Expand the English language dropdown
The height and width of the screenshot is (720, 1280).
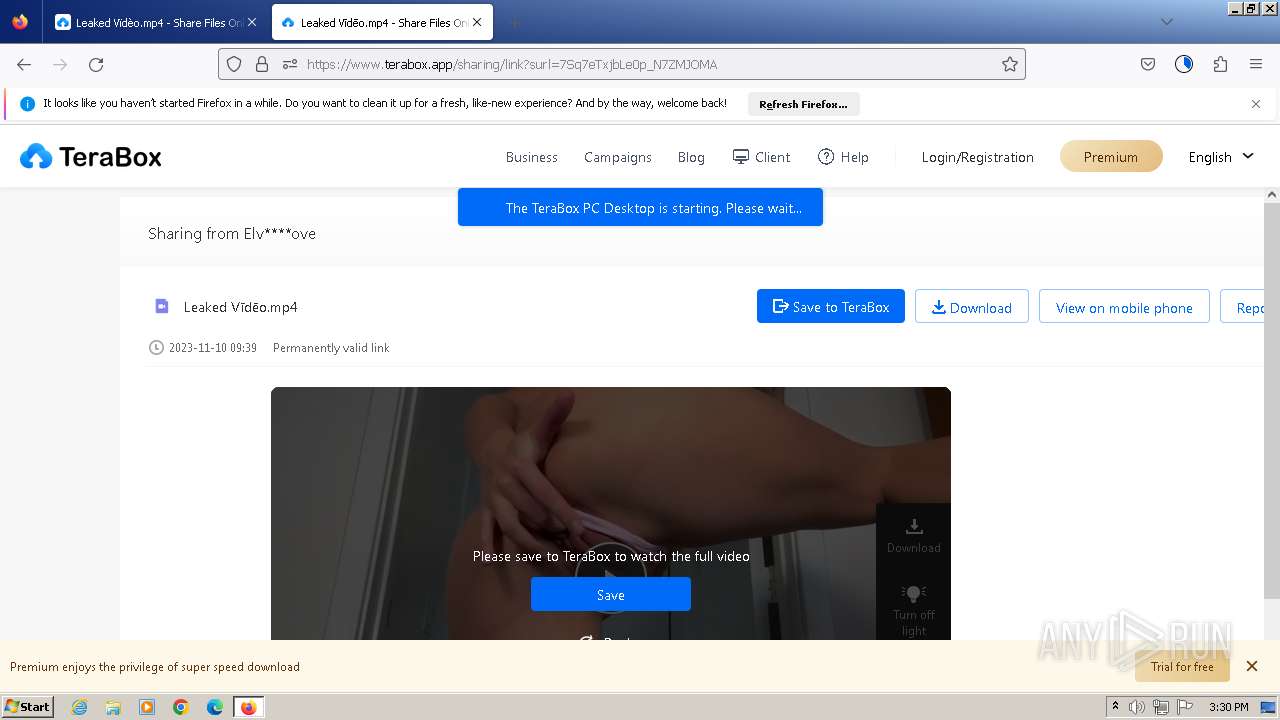click(1221, 157)
